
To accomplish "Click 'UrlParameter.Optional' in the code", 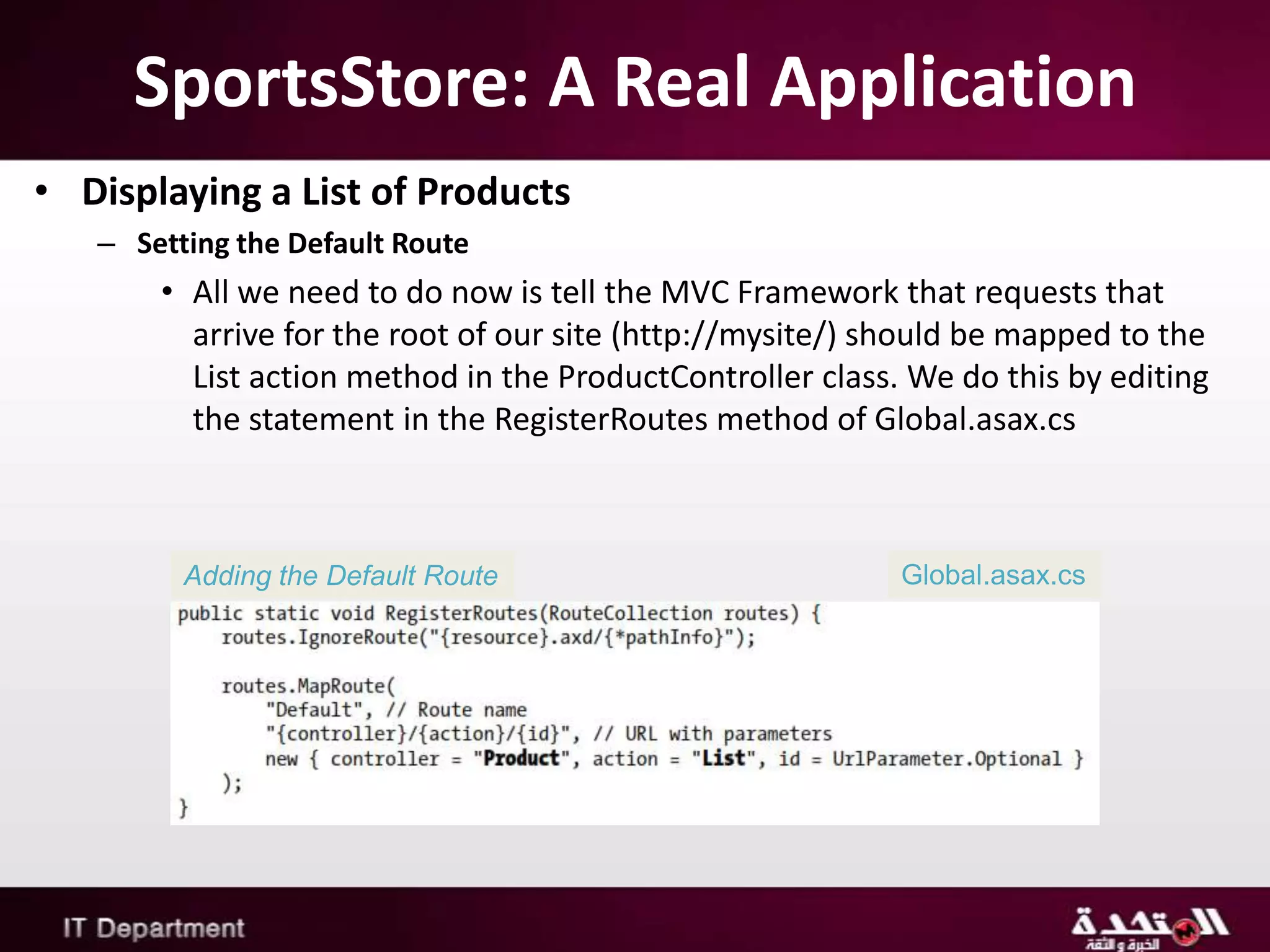I will tap(947, 759).
